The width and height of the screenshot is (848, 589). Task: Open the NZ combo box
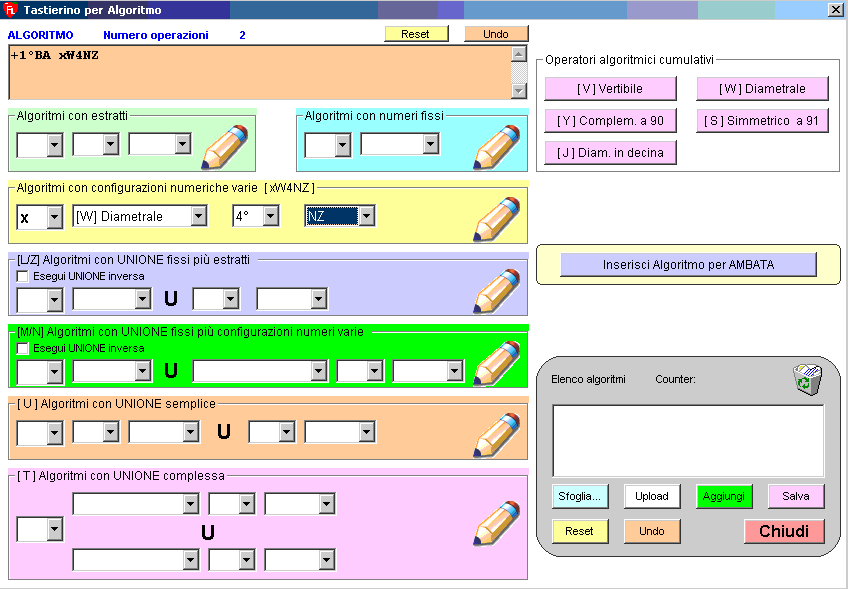click(366, 217)
